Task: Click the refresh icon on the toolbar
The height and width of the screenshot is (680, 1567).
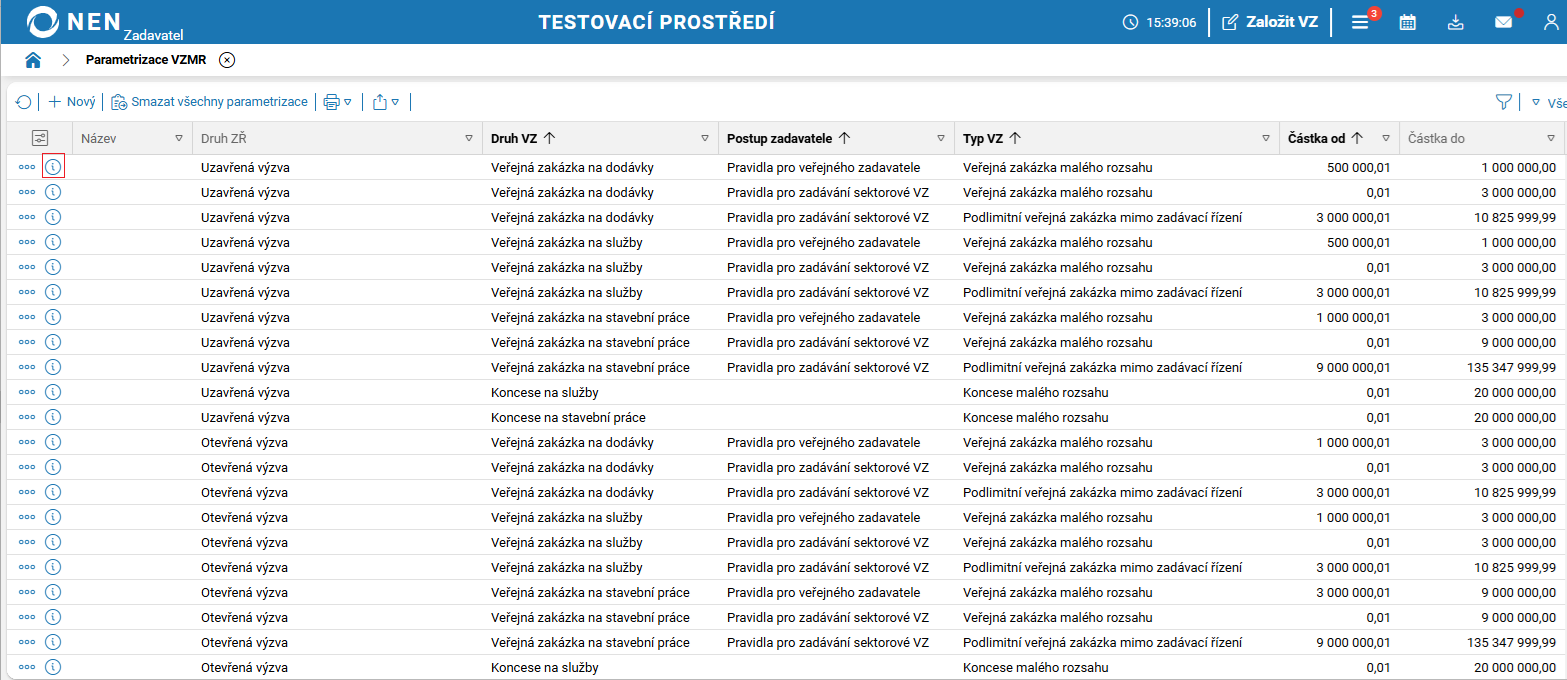Action: (x=23, y=101)
